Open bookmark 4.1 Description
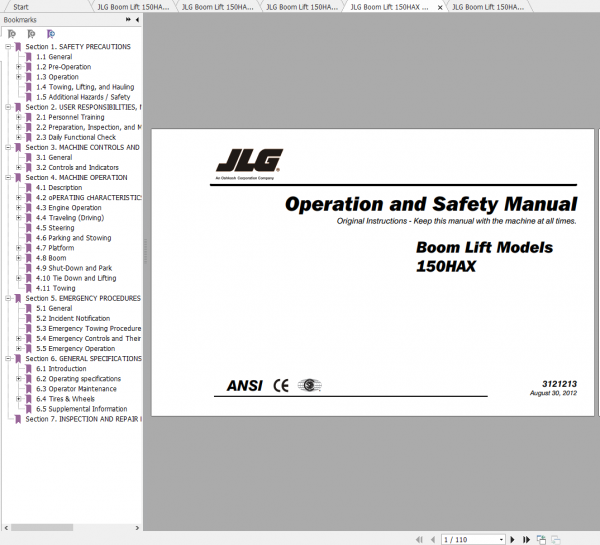The width and height of the screenshot is (600, 545). click(x=59, y=188)
